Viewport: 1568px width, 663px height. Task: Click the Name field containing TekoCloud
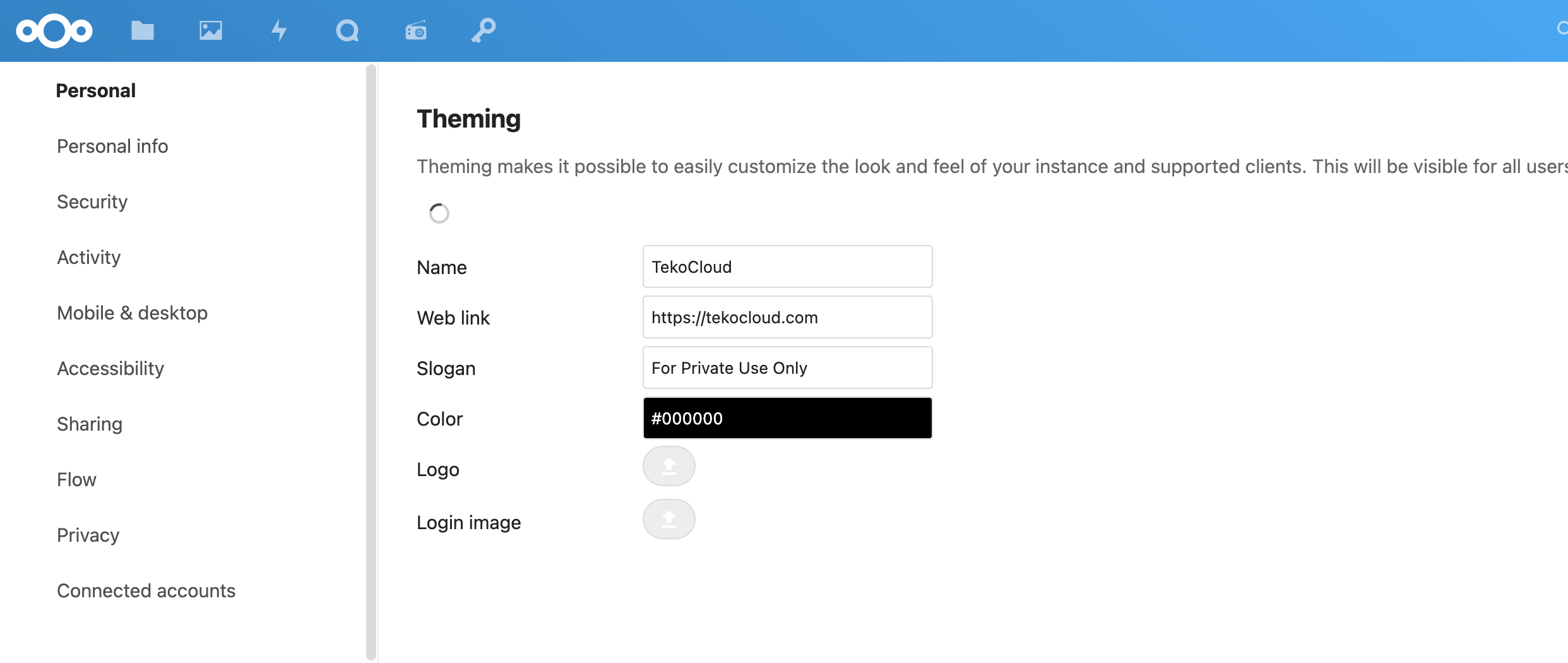click(x=787, y=266)
